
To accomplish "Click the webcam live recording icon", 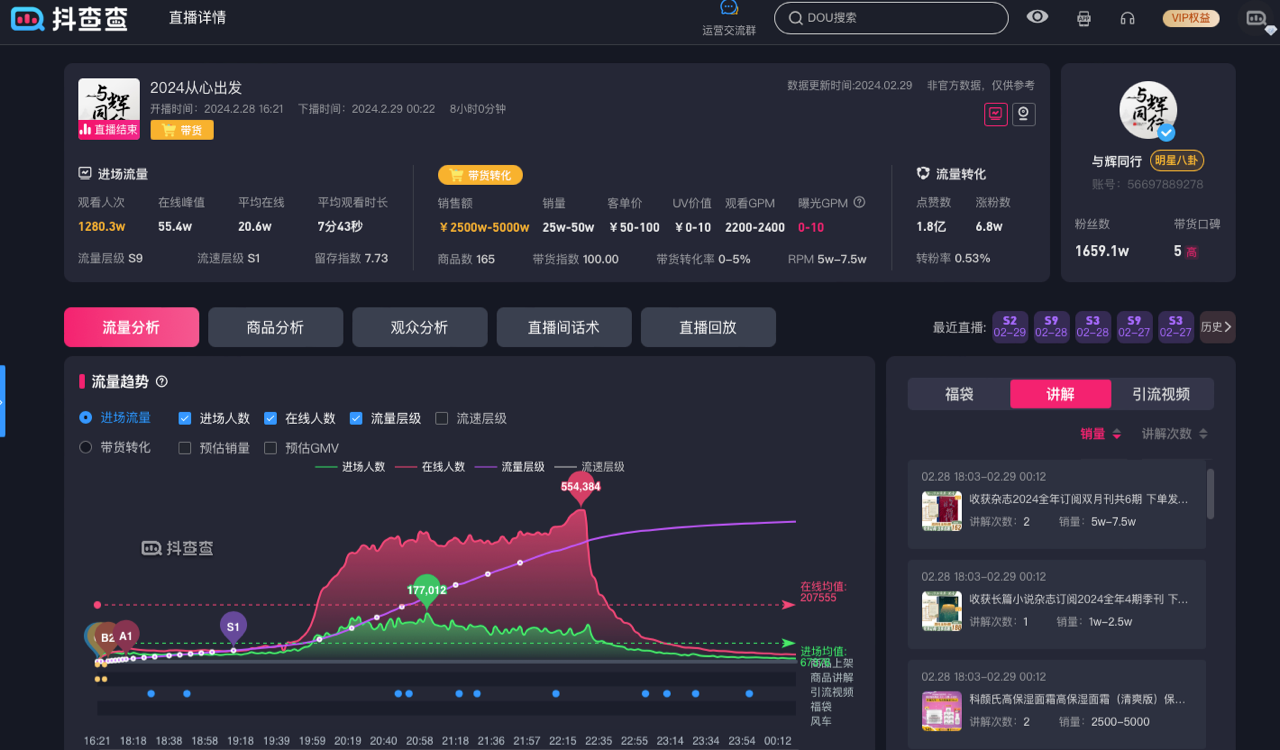I will click(1023, 114).
